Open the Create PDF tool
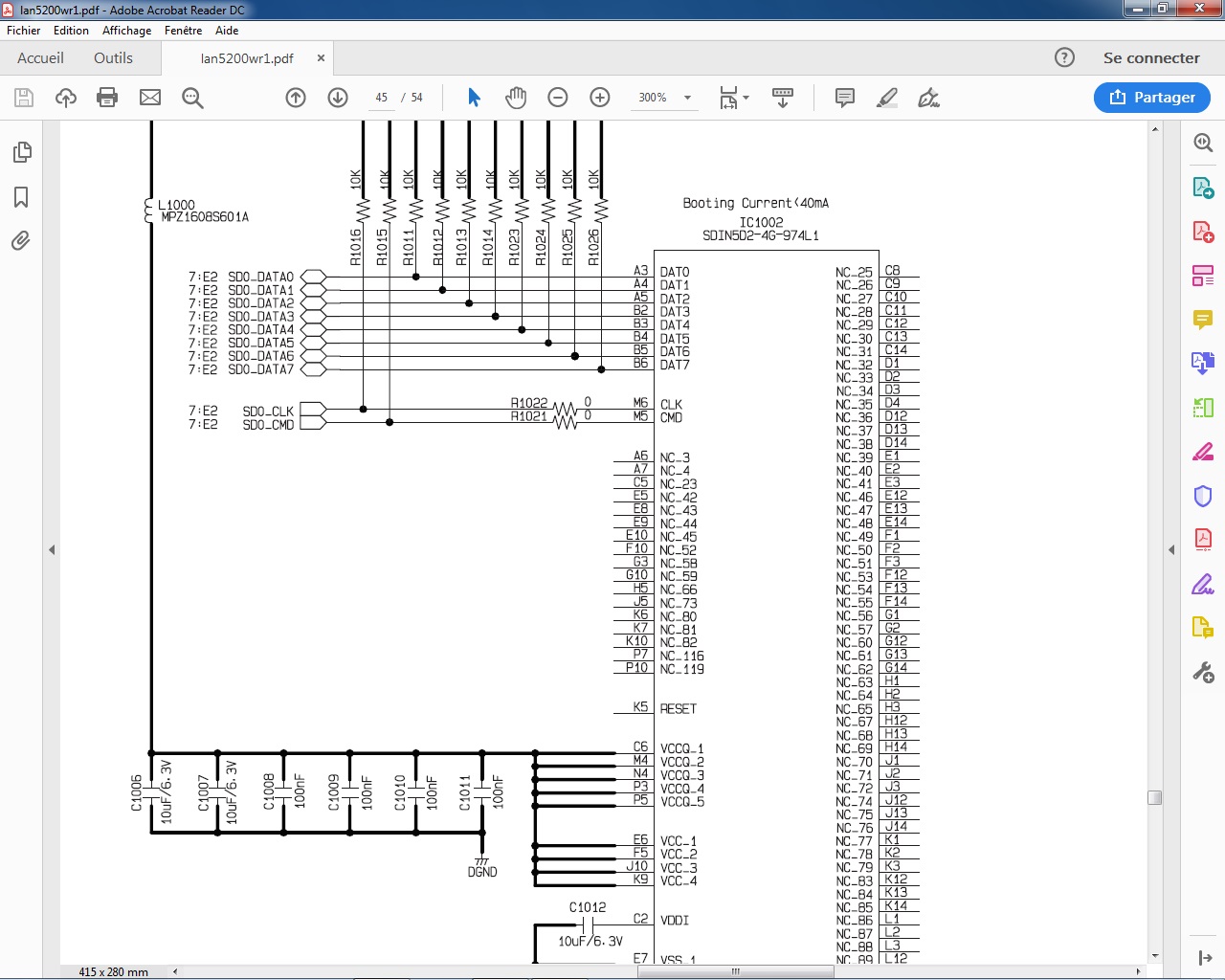Image resolution: width=1225 pixels, height=980 pixels. [1203, 232]
